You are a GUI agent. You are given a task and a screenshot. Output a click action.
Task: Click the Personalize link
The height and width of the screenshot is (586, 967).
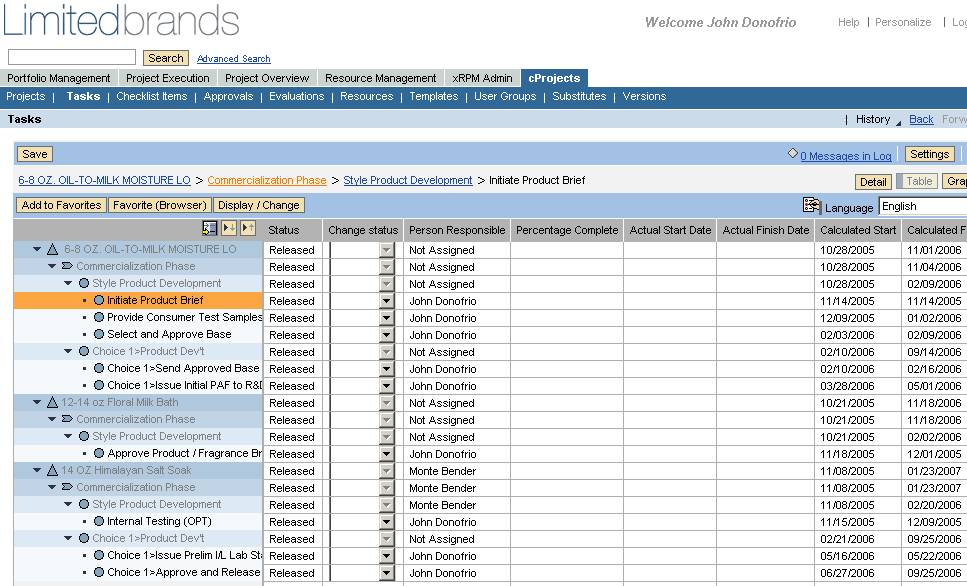[903, 22]
